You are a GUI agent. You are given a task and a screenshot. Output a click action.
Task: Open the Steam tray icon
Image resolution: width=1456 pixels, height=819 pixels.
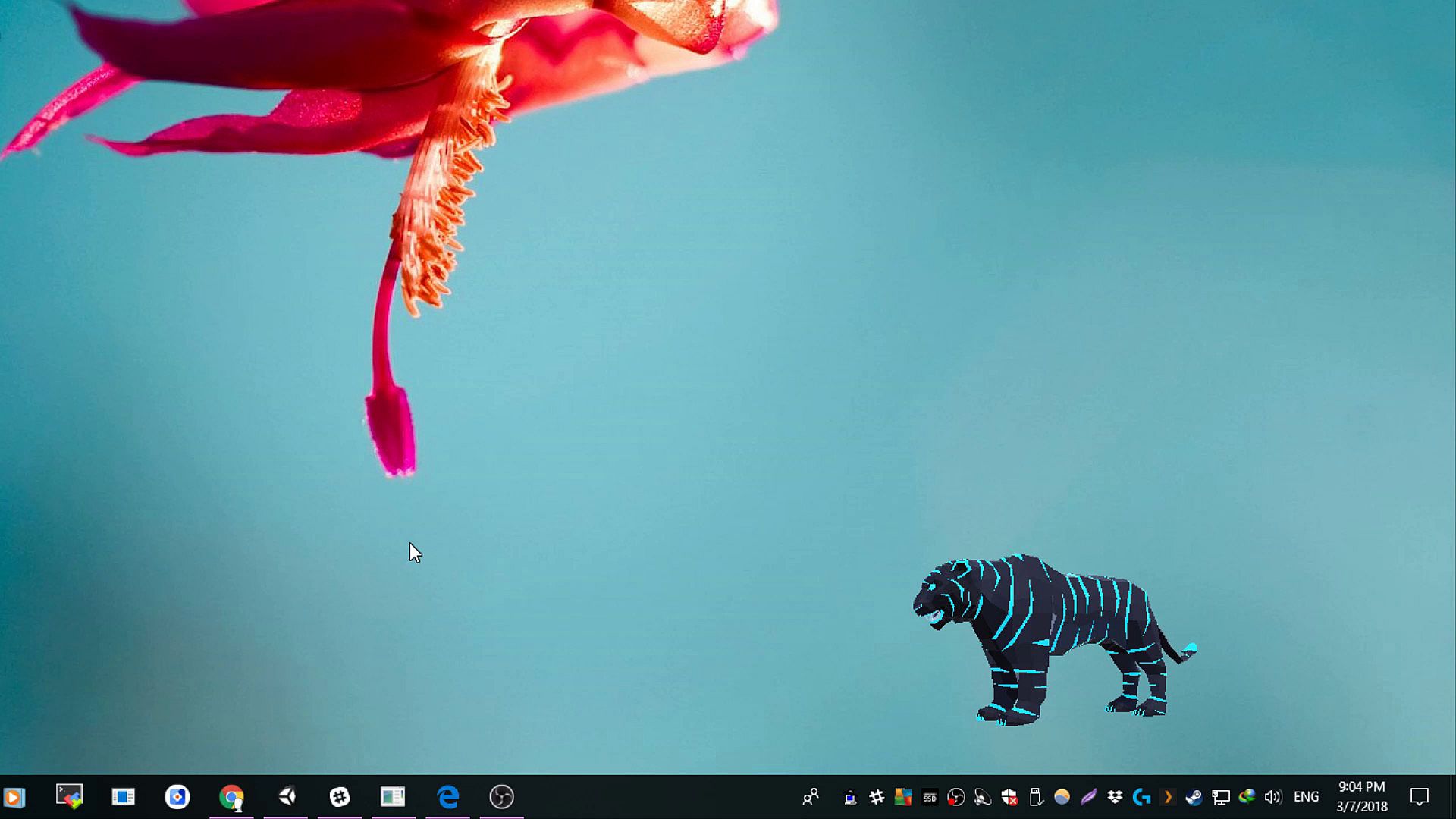click(1194, 797)
